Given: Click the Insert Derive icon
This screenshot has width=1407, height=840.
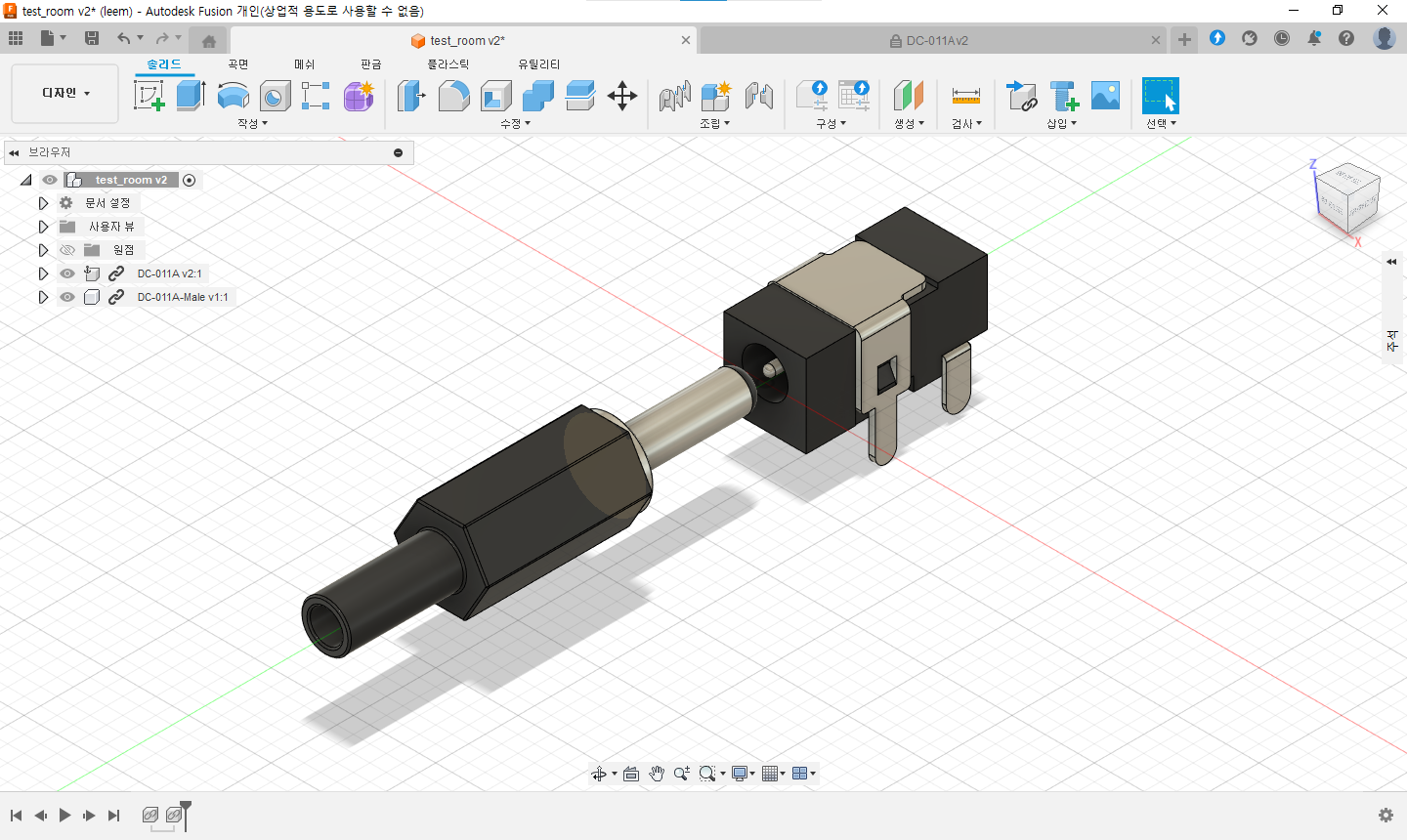Looking at the screenshot, I should 1022,96.
